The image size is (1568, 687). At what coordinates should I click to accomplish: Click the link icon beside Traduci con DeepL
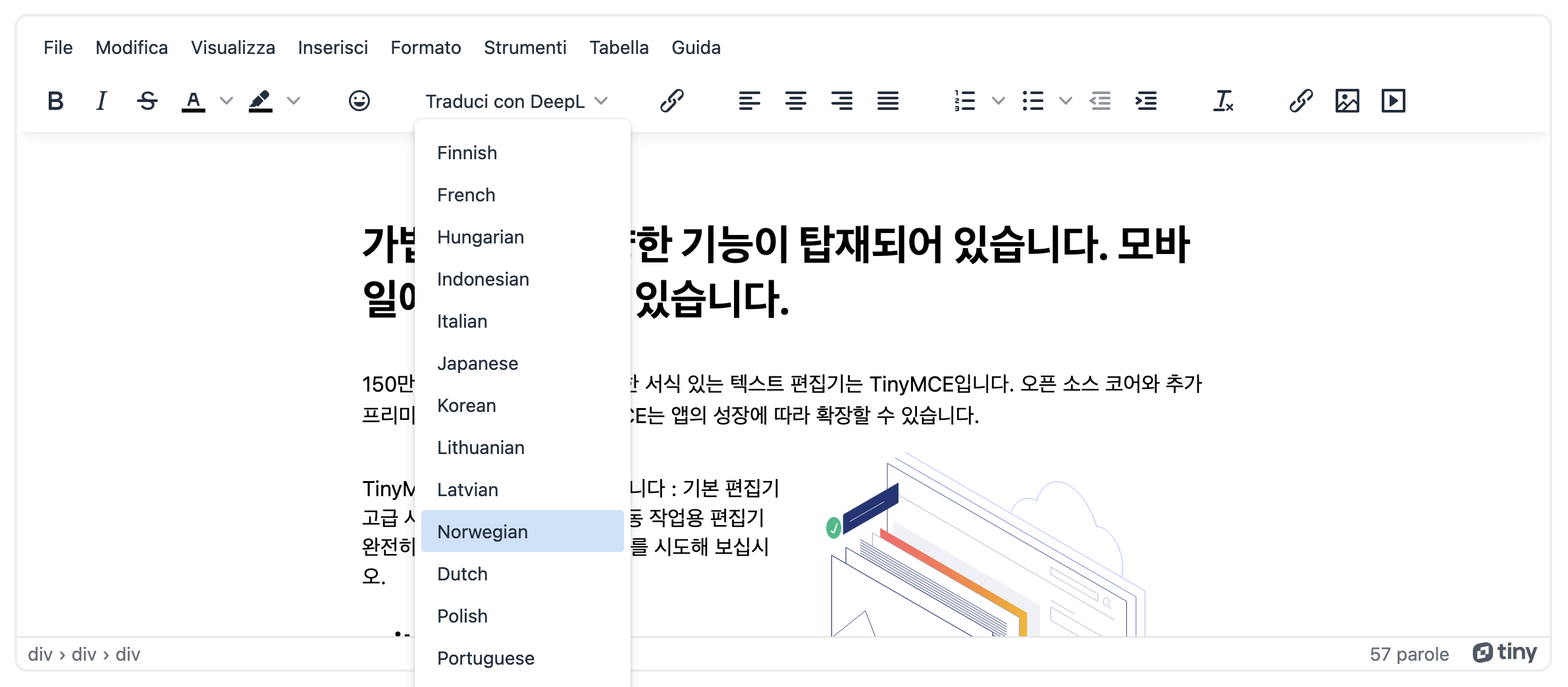672,101
